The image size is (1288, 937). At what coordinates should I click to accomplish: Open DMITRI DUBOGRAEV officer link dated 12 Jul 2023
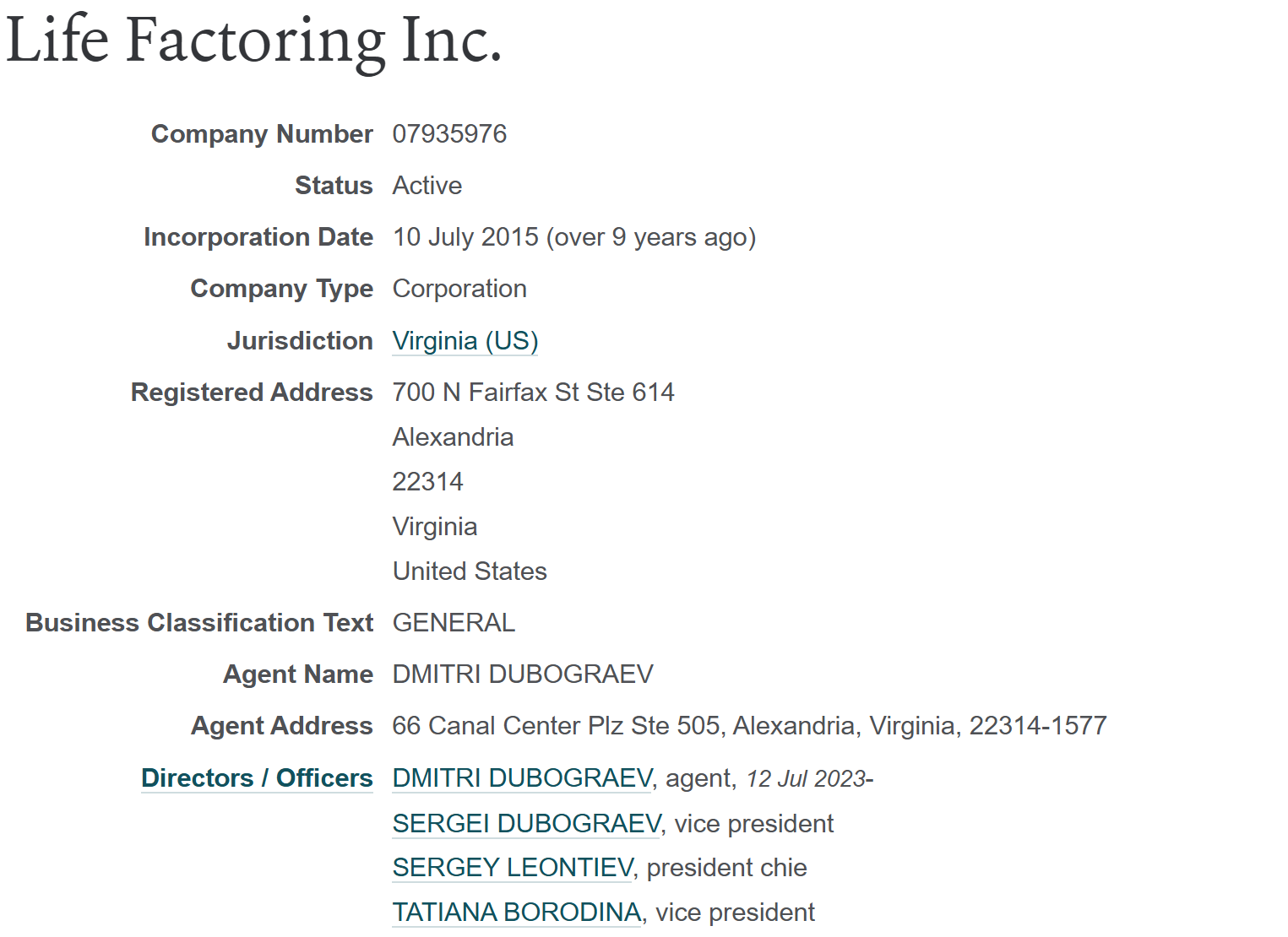522,778
